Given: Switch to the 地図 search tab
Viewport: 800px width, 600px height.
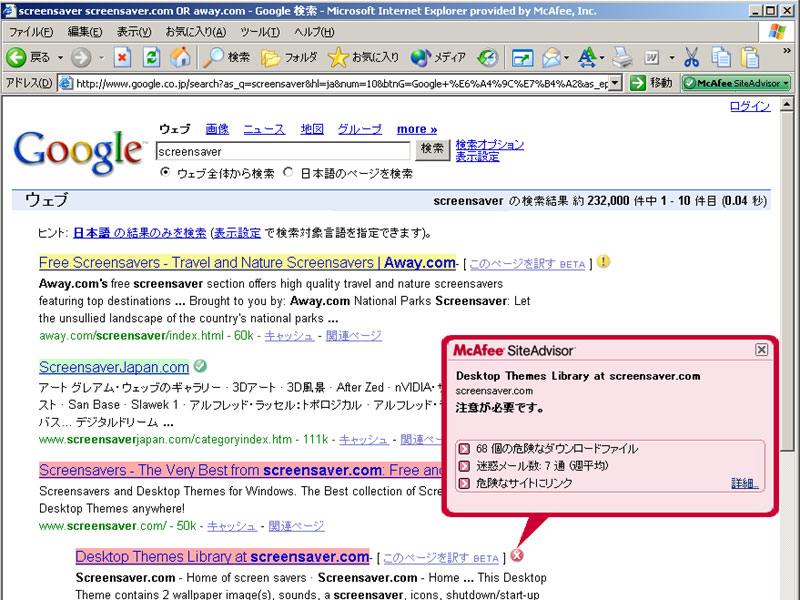Looking at the screenshot, I should [x=312, y=129].
